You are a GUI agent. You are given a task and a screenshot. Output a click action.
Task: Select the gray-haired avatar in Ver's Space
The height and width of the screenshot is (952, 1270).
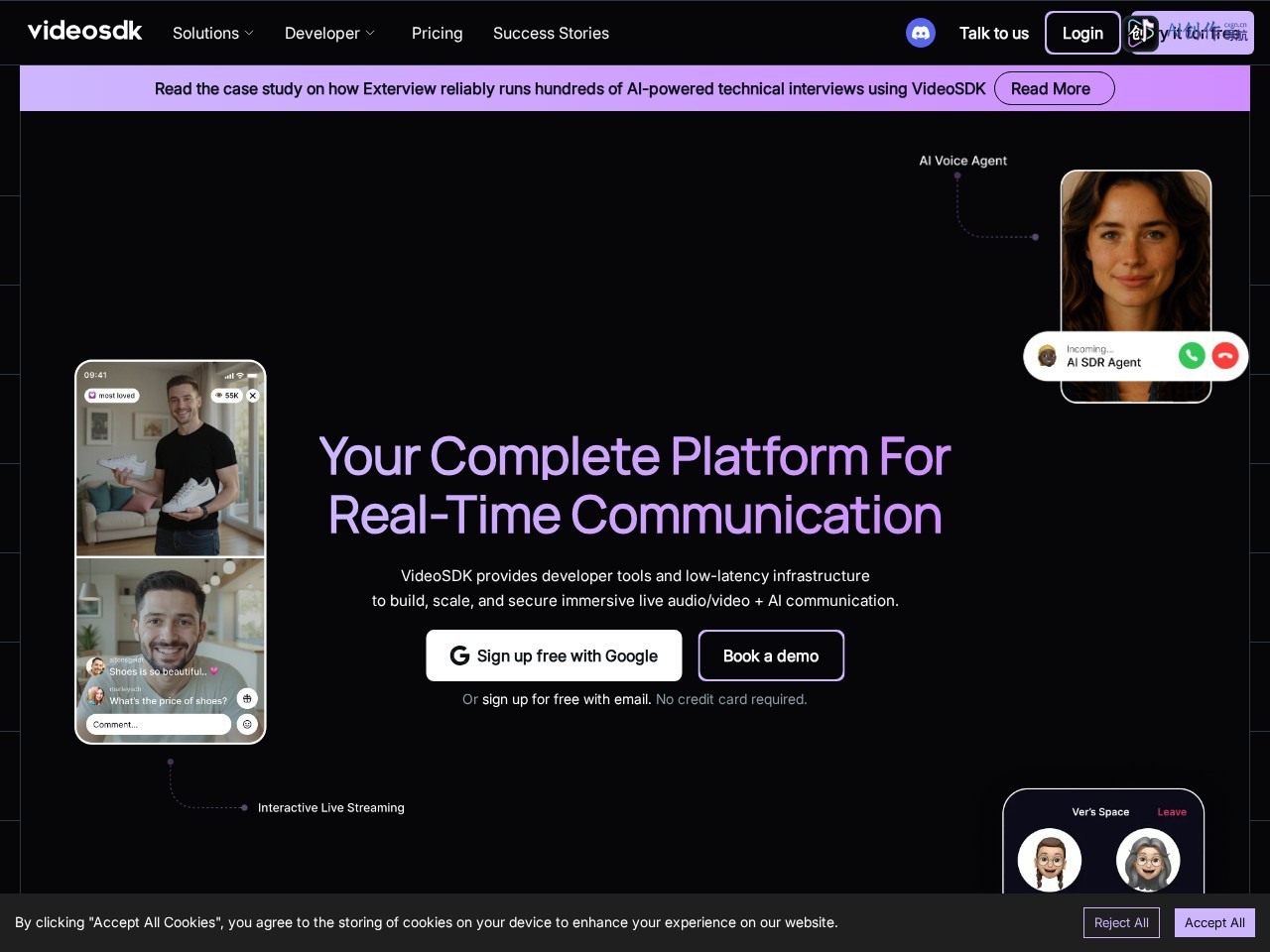coord(1148,860)
